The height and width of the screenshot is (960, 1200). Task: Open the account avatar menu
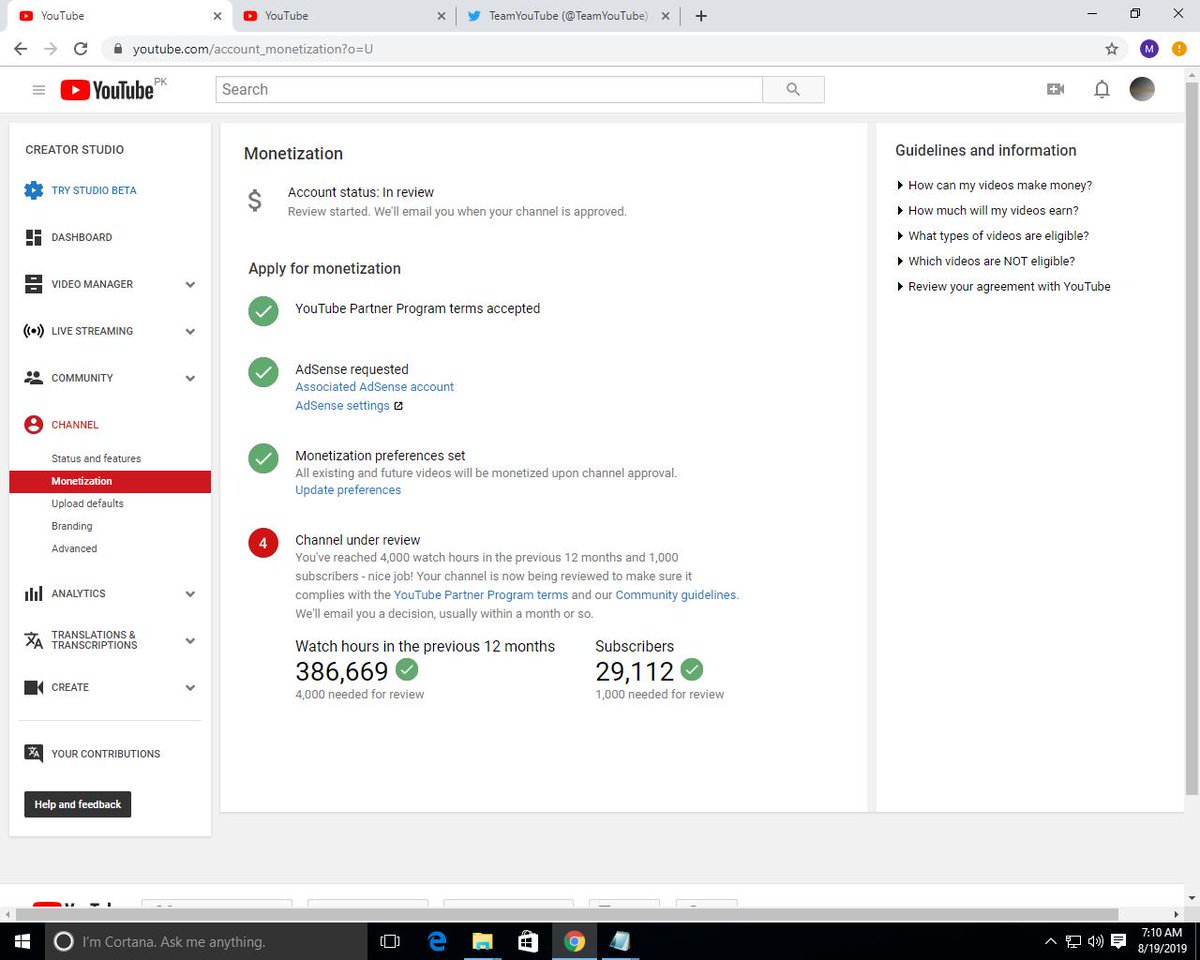tap(1142, 90)
